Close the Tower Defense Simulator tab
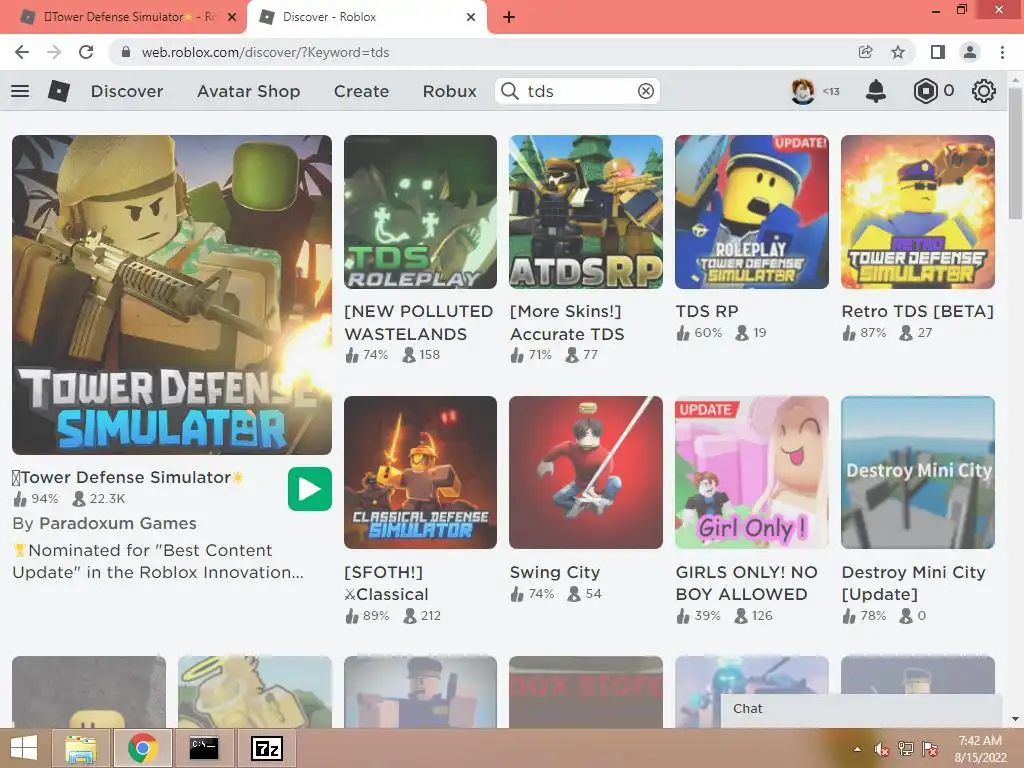The height and width of the screenshot is (768, 1024). point(232,17)
